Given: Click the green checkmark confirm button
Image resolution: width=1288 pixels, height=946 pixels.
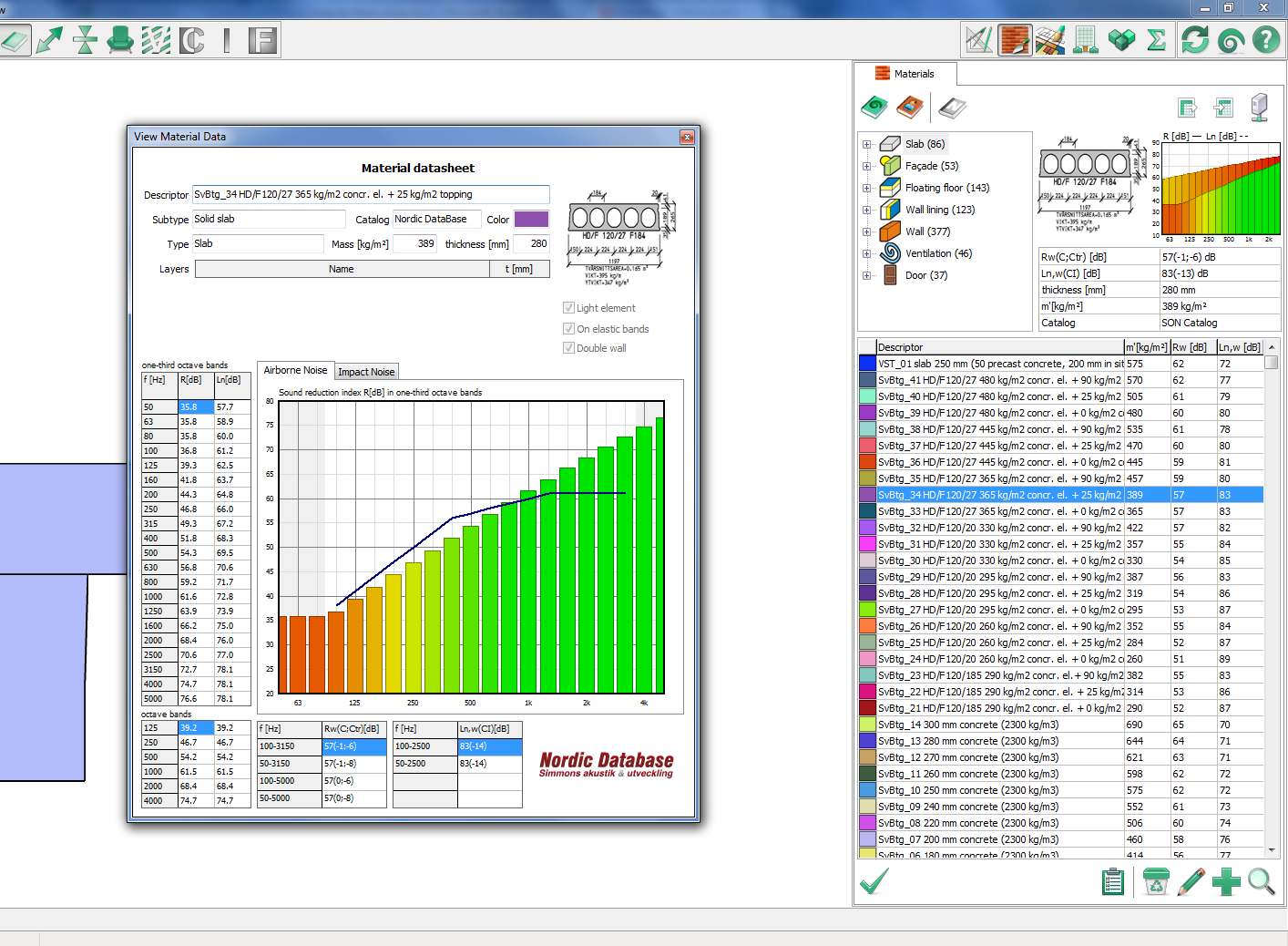Looking at the screenshot, I should pyautogui.click(x=874, y=881).
